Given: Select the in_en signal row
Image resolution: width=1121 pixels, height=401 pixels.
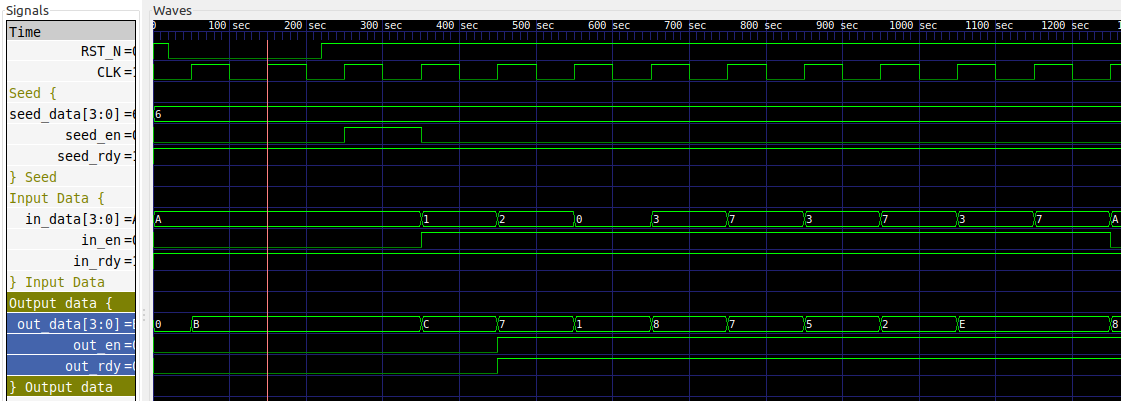Looking at the screenshot, I should 71,240.
